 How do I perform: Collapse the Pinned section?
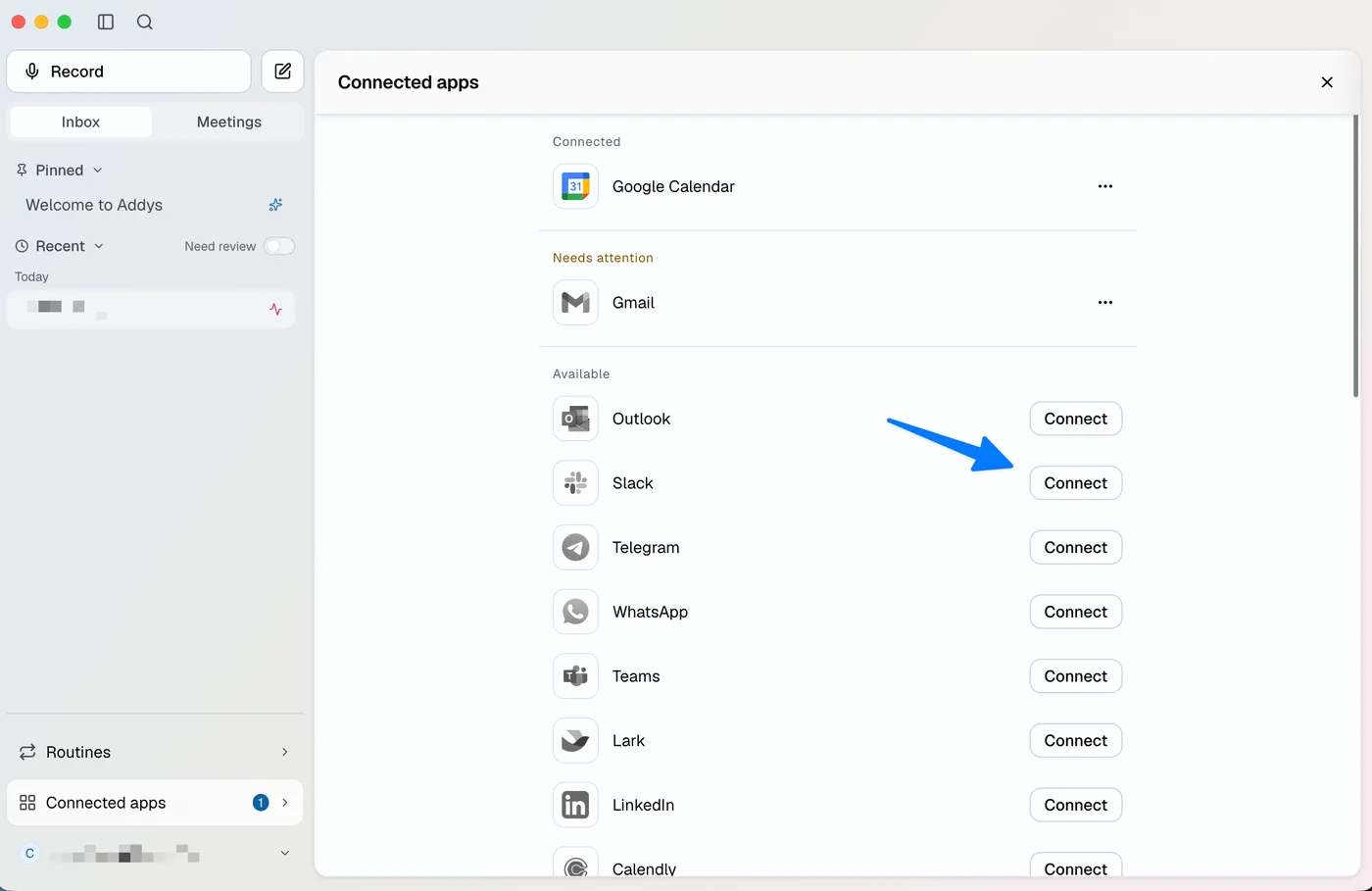point(98,171)
